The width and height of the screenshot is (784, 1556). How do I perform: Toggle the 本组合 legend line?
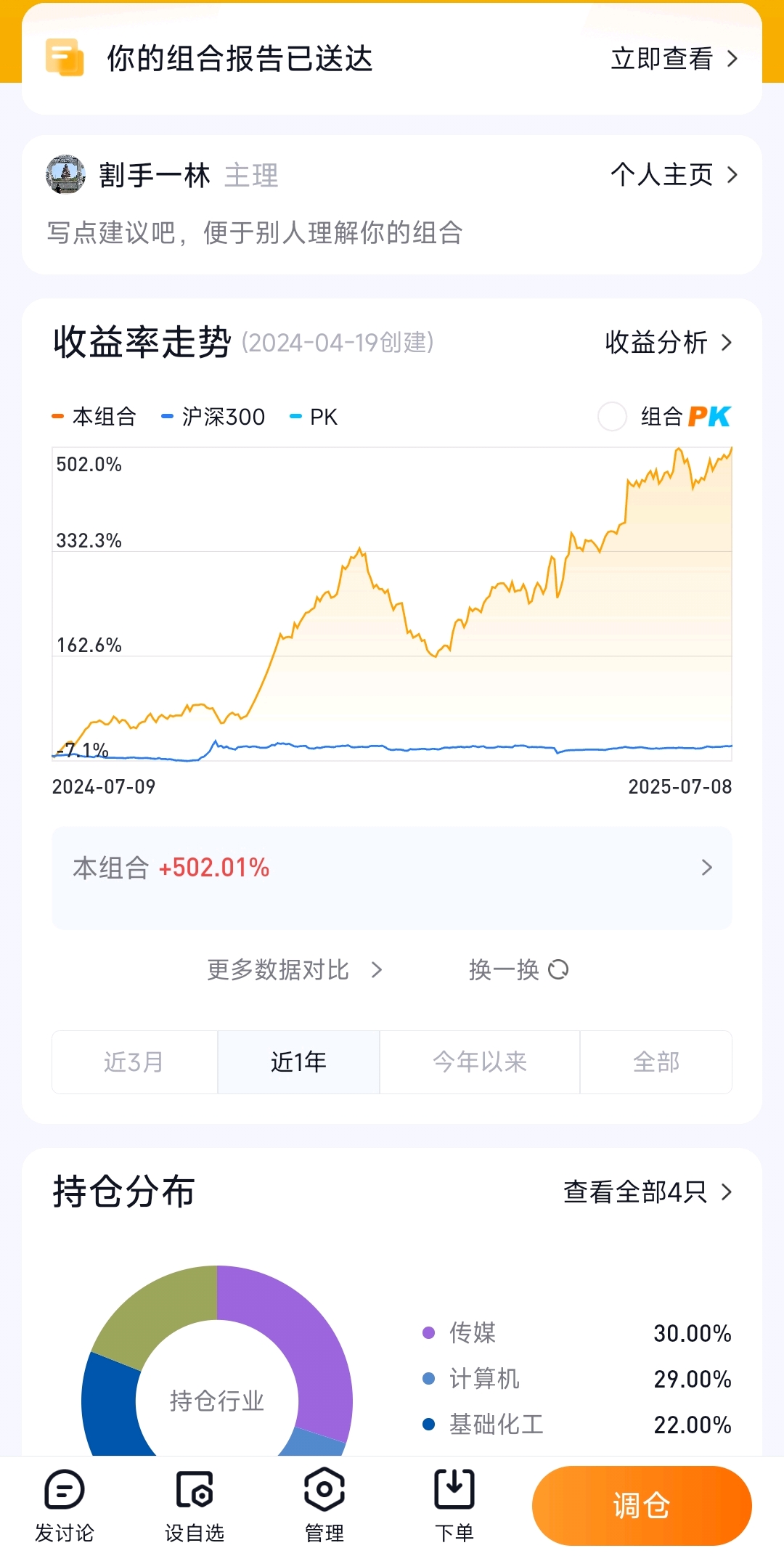pyautogui.click(x=94, y=417)
